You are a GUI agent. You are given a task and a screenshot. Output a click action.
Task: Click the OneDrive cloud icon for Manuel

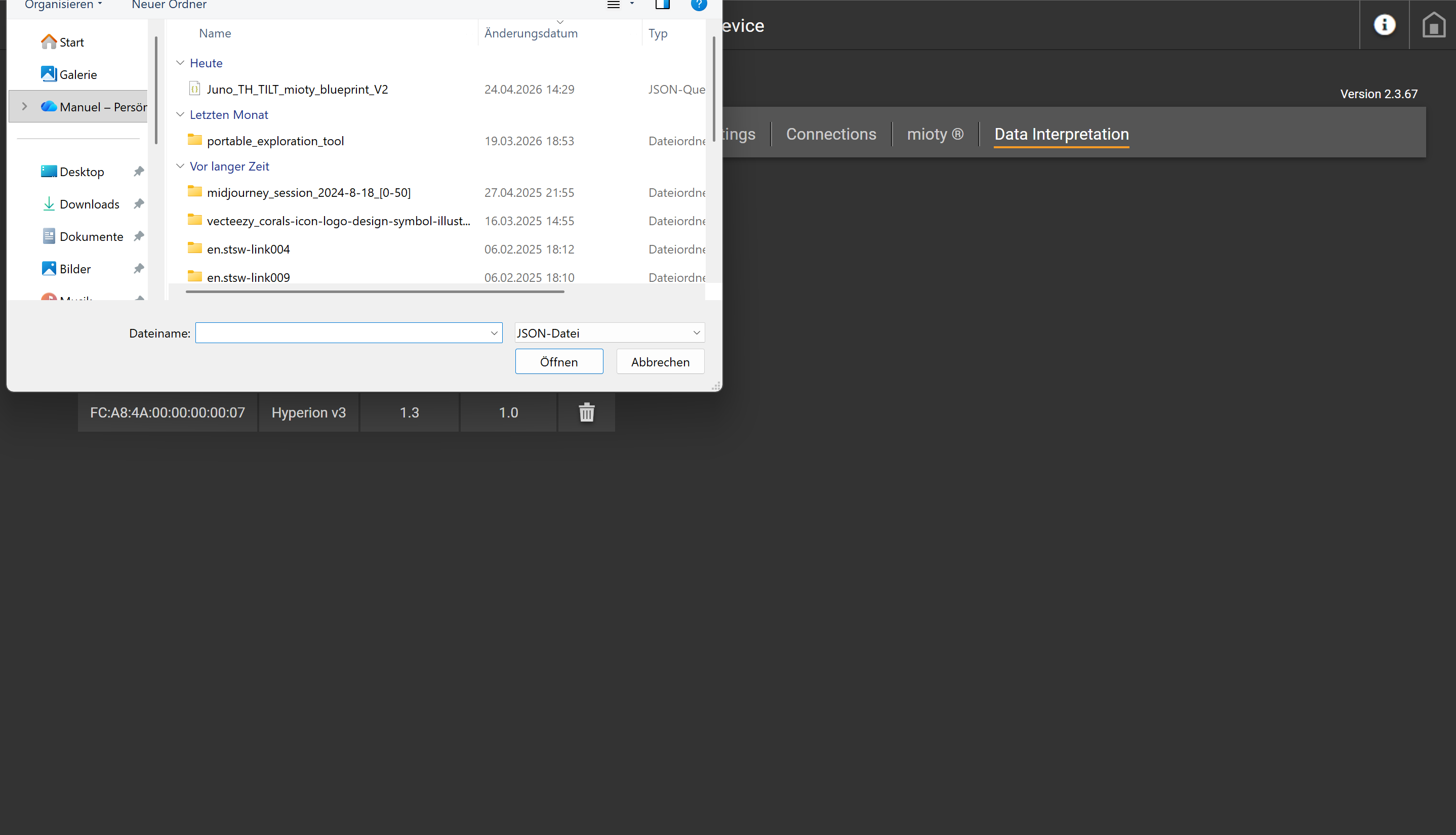(49, 107)
